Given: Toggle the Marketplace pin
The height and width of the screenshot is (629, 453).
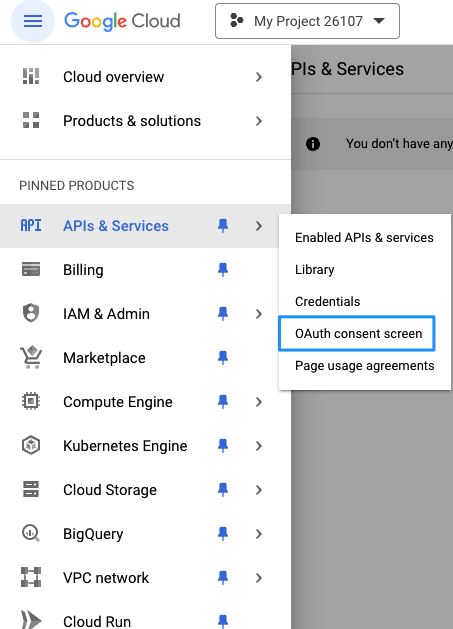Looking at the screenshot, I should click(223, 358).
